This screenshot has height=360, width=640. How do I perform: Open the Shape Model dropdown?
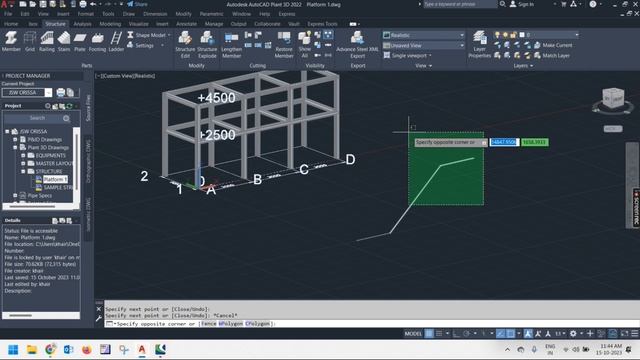(x=149, y=35)
